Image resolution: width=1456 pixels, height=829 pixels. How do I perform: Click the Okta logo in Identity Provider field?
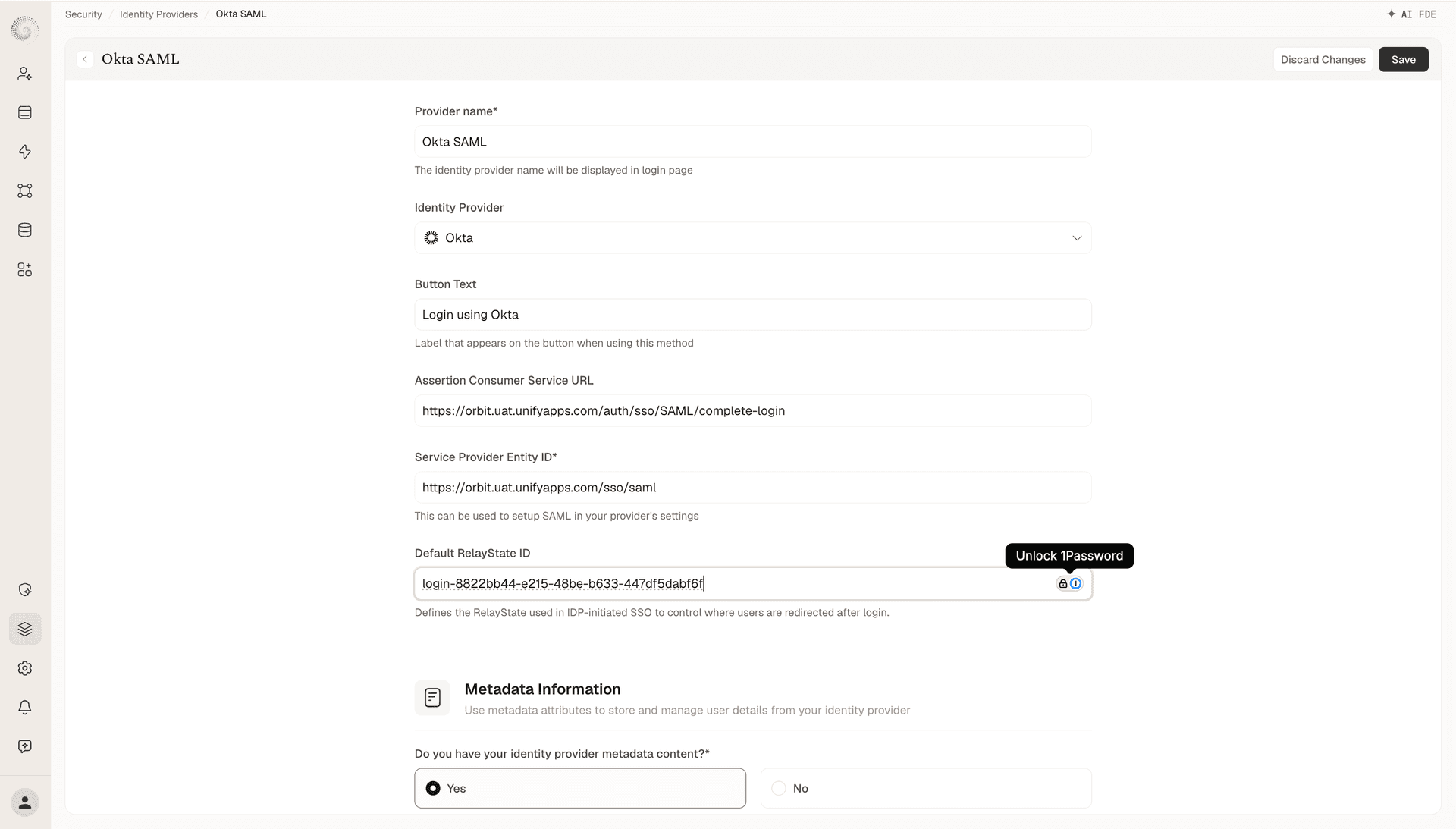tap(431, 238)
